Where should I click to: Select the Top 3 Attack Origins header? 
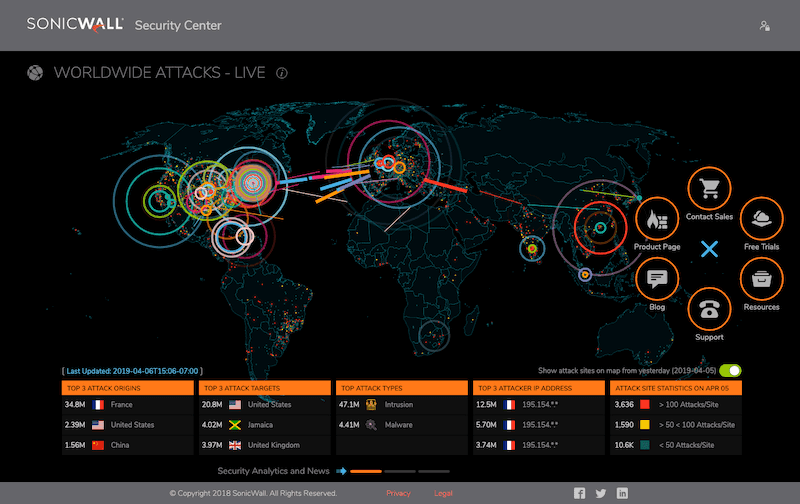(x=126, y=387)
